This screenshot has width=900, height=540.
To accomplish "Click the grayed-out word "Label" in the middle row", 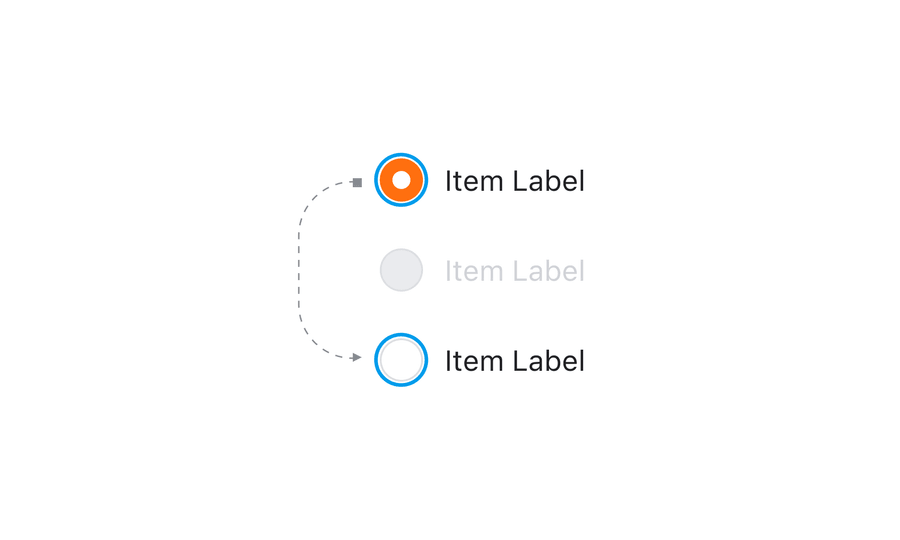I will pos(548,271).
